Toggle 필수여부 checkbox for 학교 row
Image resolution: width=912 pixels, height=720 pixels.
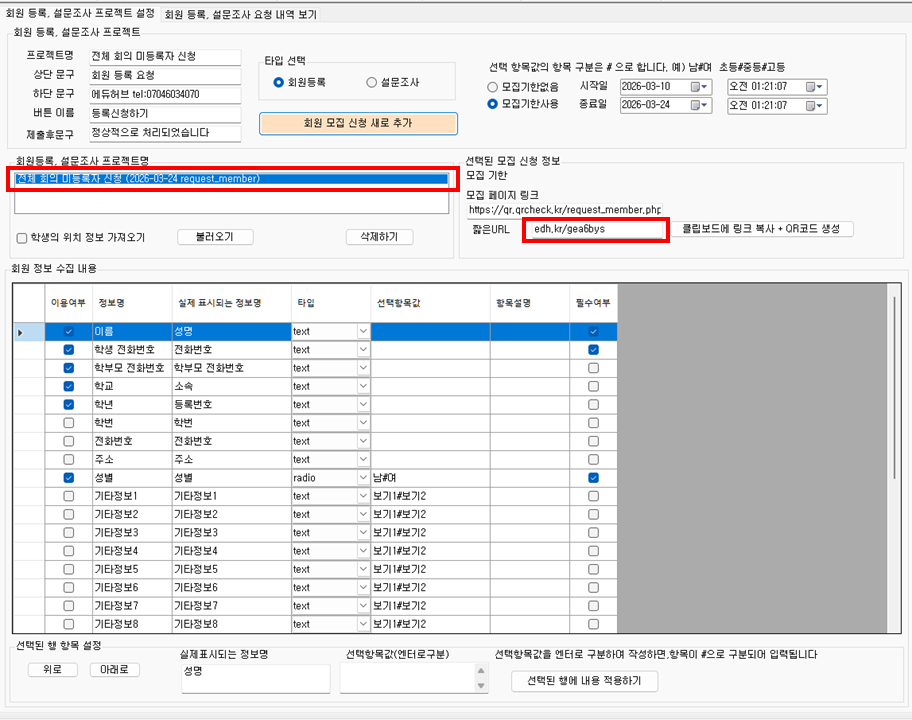click(x=593, y=386)
